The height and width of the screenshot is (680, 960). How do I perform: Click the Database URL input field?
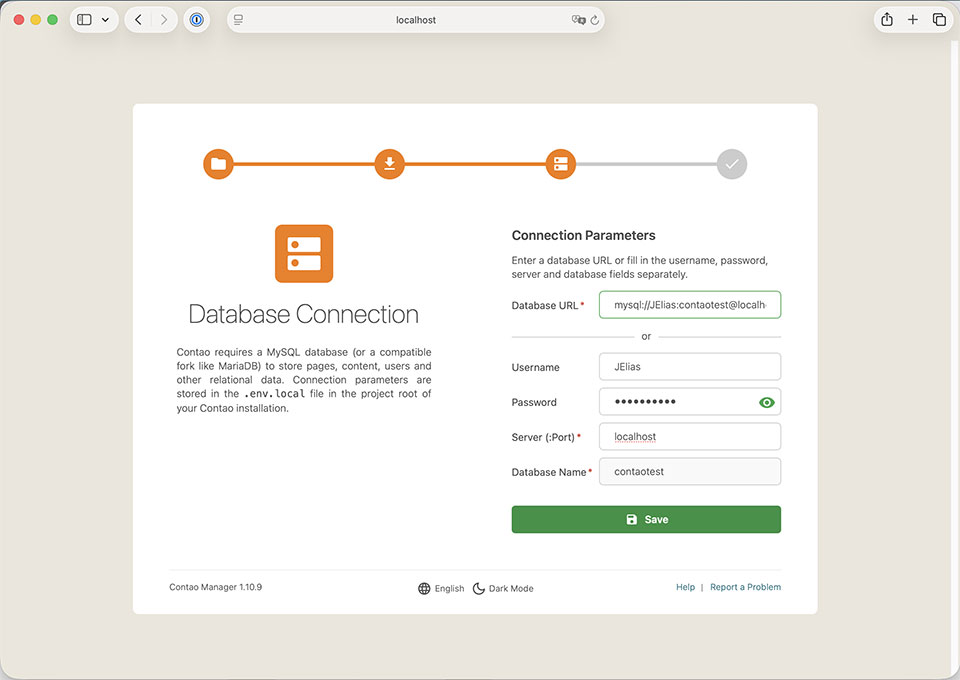tap(689, 305)
